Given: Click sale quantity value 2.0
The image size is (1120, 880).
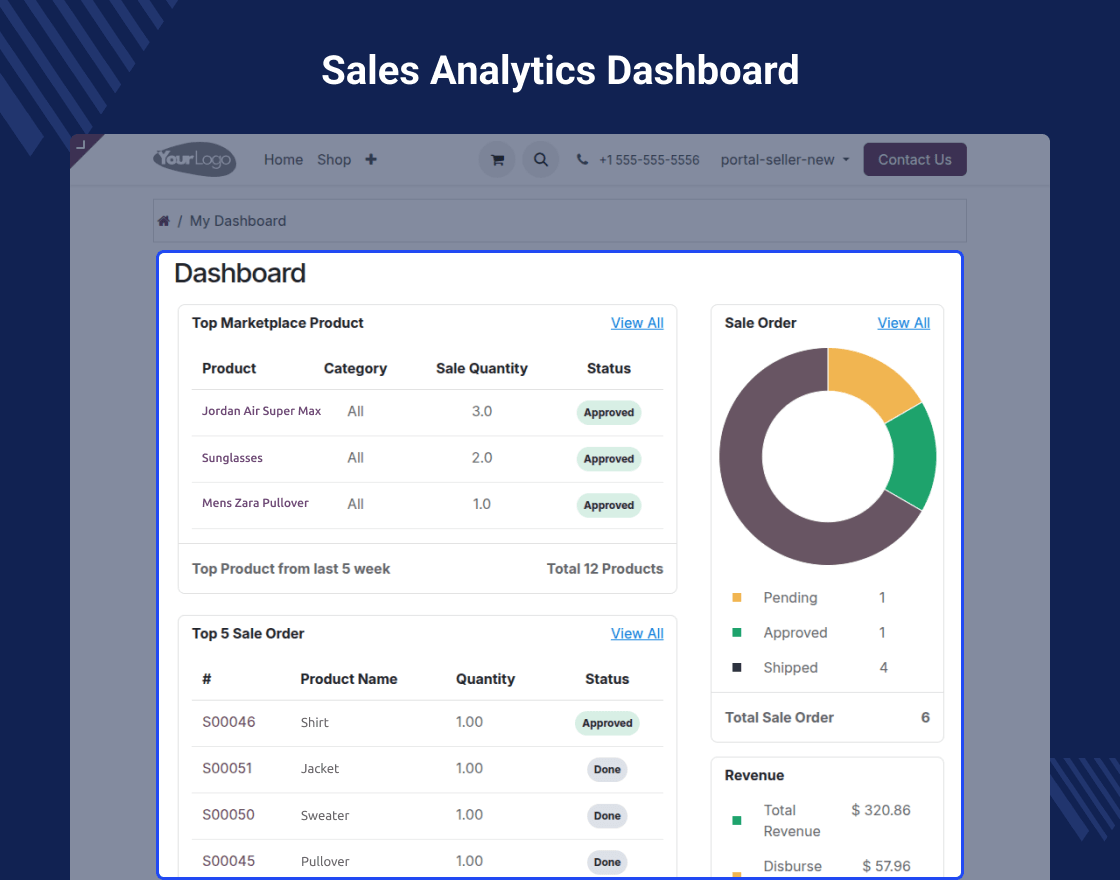Looking at the screenshot, I should pos(481,458).
